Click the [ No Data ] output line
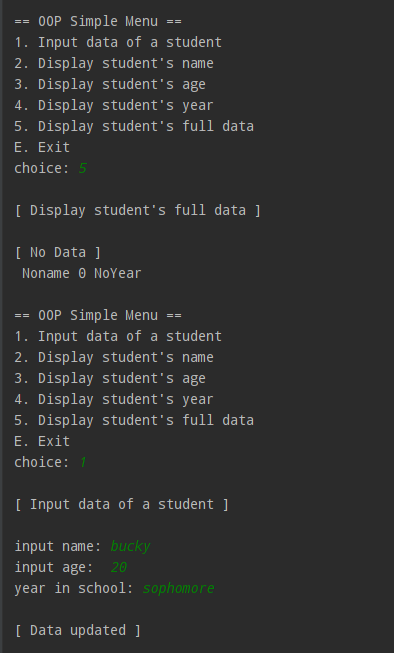 click(x=58, y=252)
